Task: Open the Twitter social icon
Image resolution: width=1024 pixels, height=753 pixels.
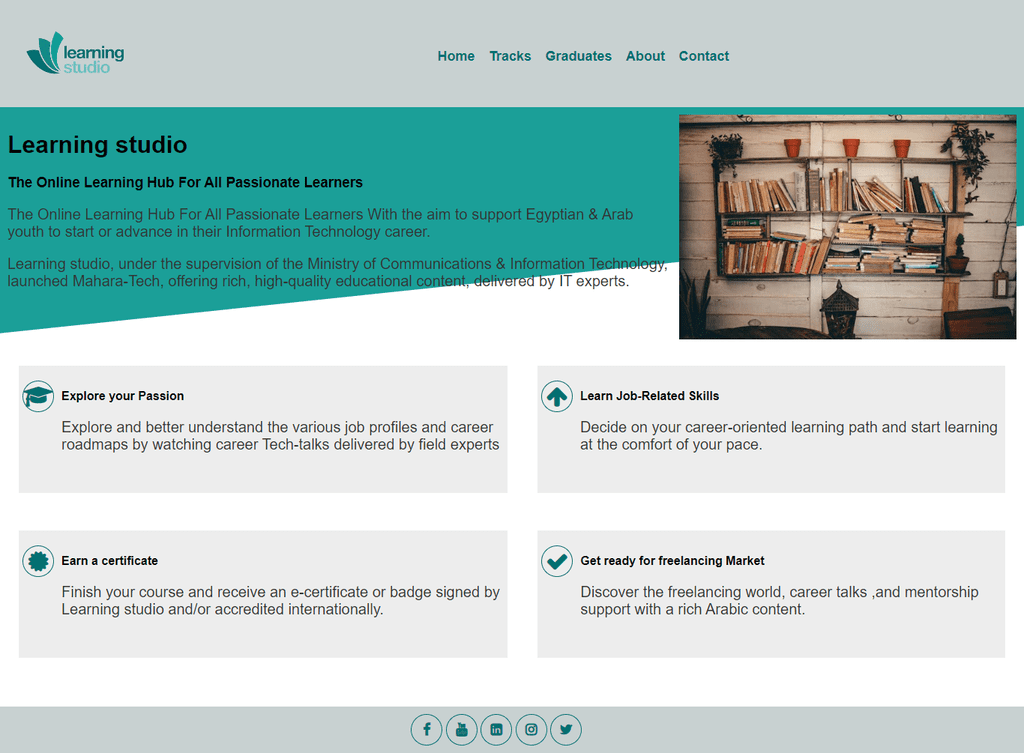Action: click(x=566, y=729)
